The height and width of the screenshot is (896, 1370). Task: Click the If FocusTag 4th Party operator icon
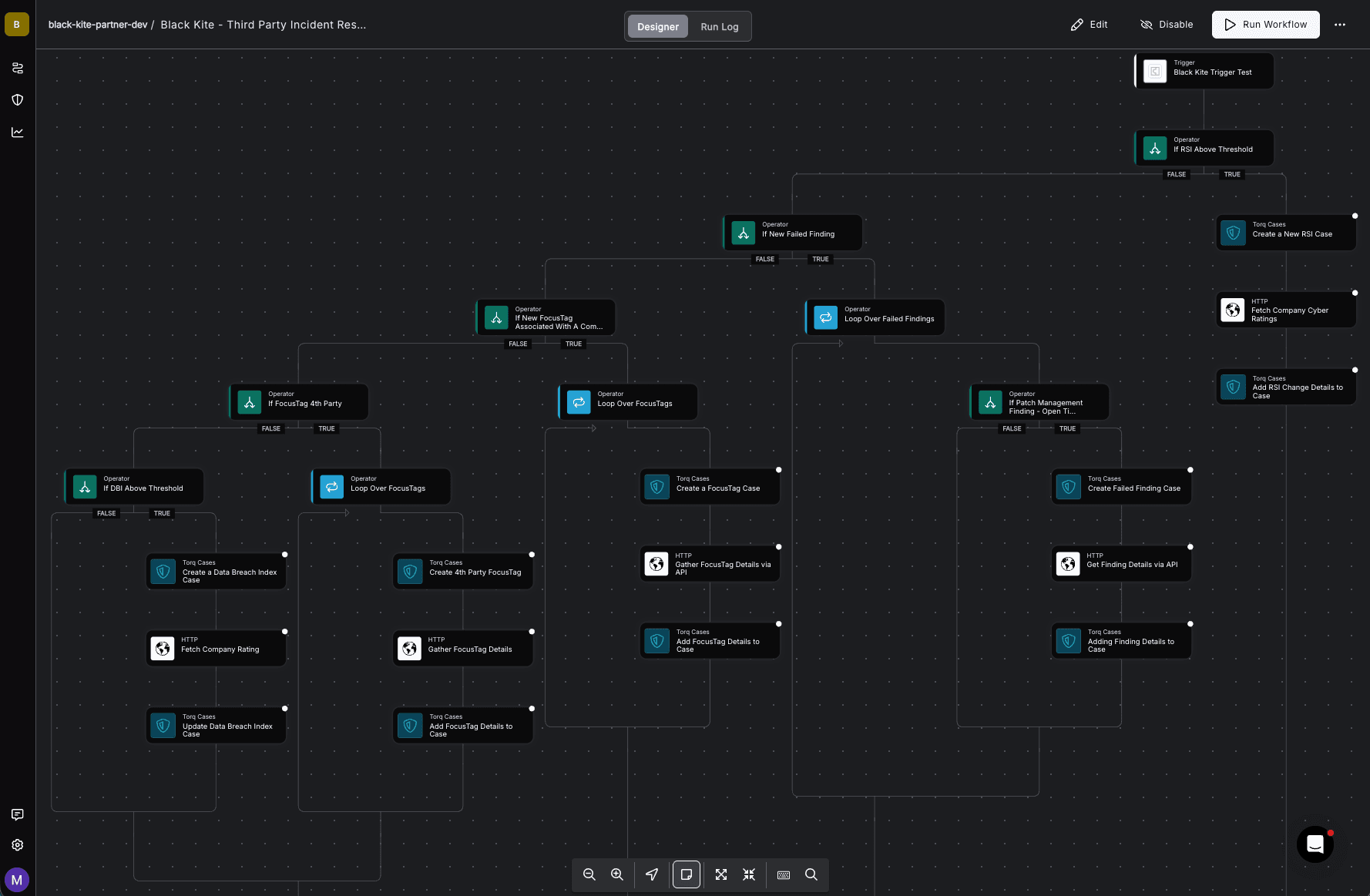[x=250, y=402]
